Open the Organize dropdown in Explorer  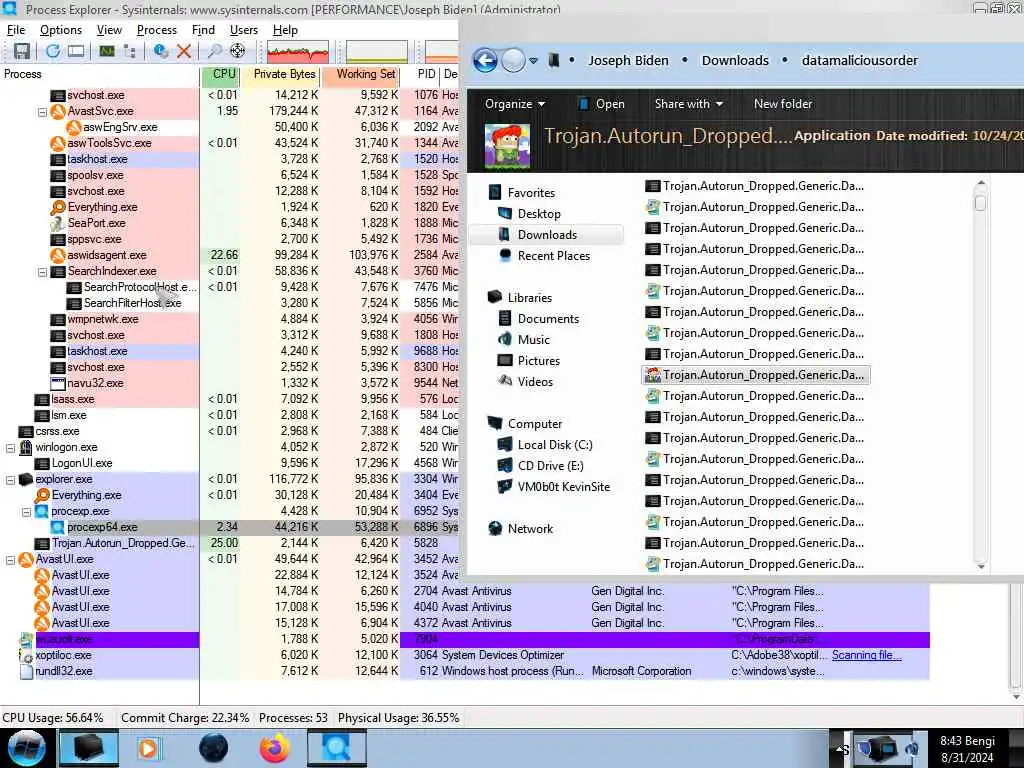tap(515, 104)
